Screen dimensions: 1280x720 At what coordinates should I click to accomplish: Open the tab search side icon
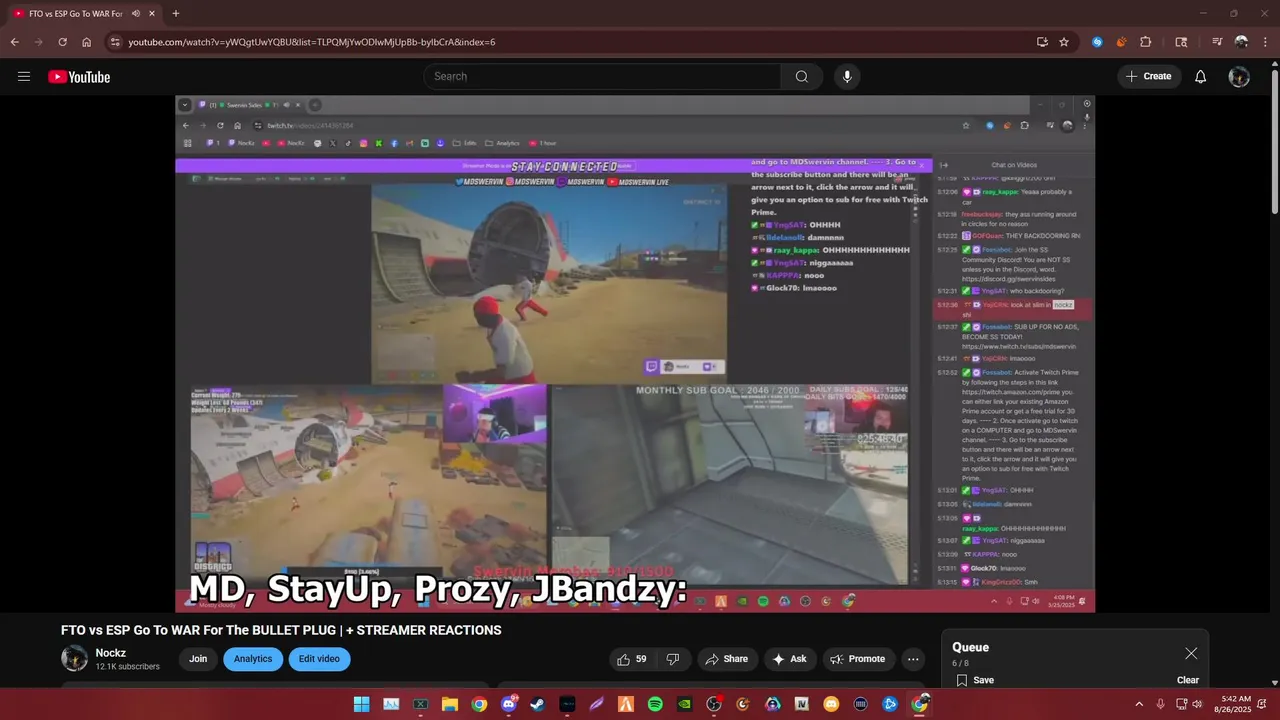(1181, 42)
